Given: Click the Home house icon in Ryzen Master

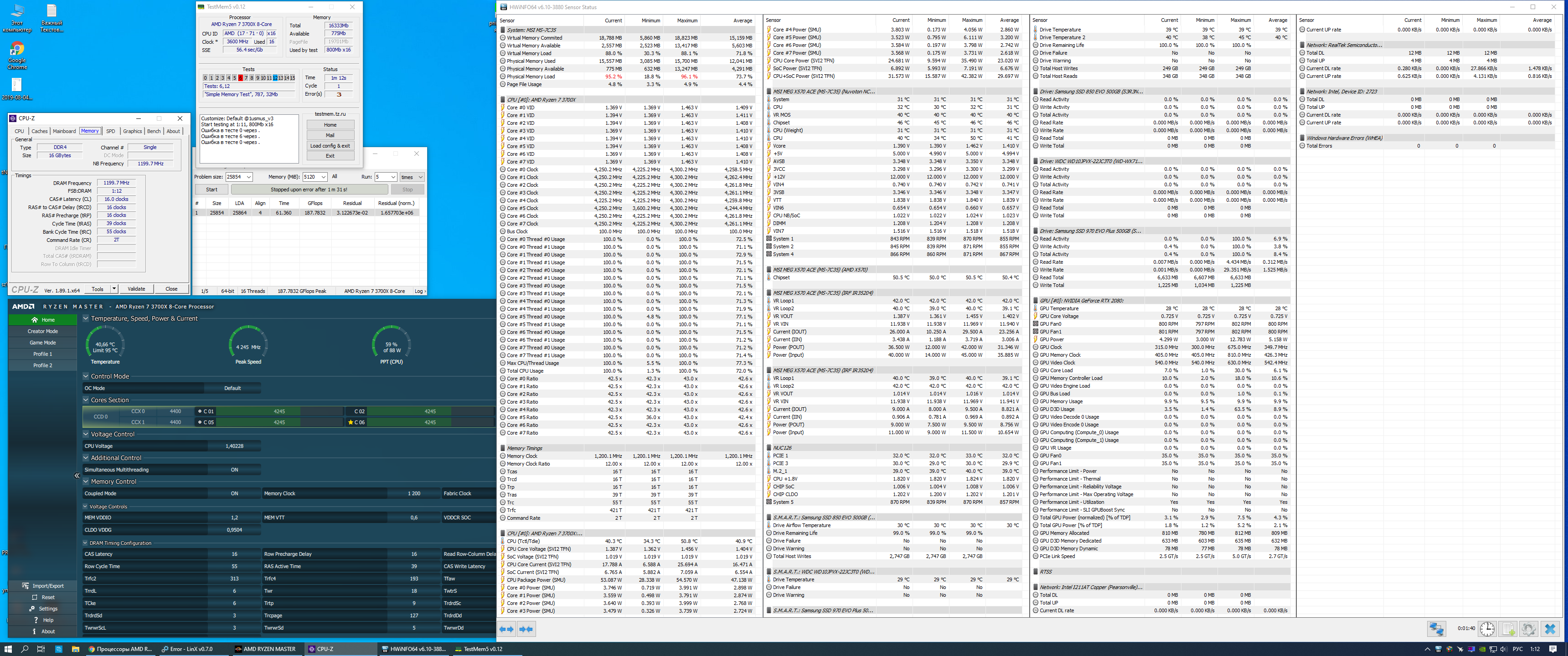Looking at the screenshot, I should point(35,320).
